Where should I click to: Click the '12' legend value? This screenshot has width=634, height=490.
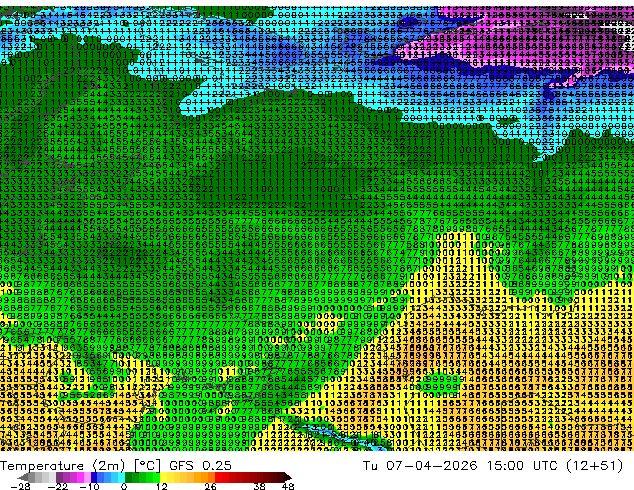click(162, 486)
